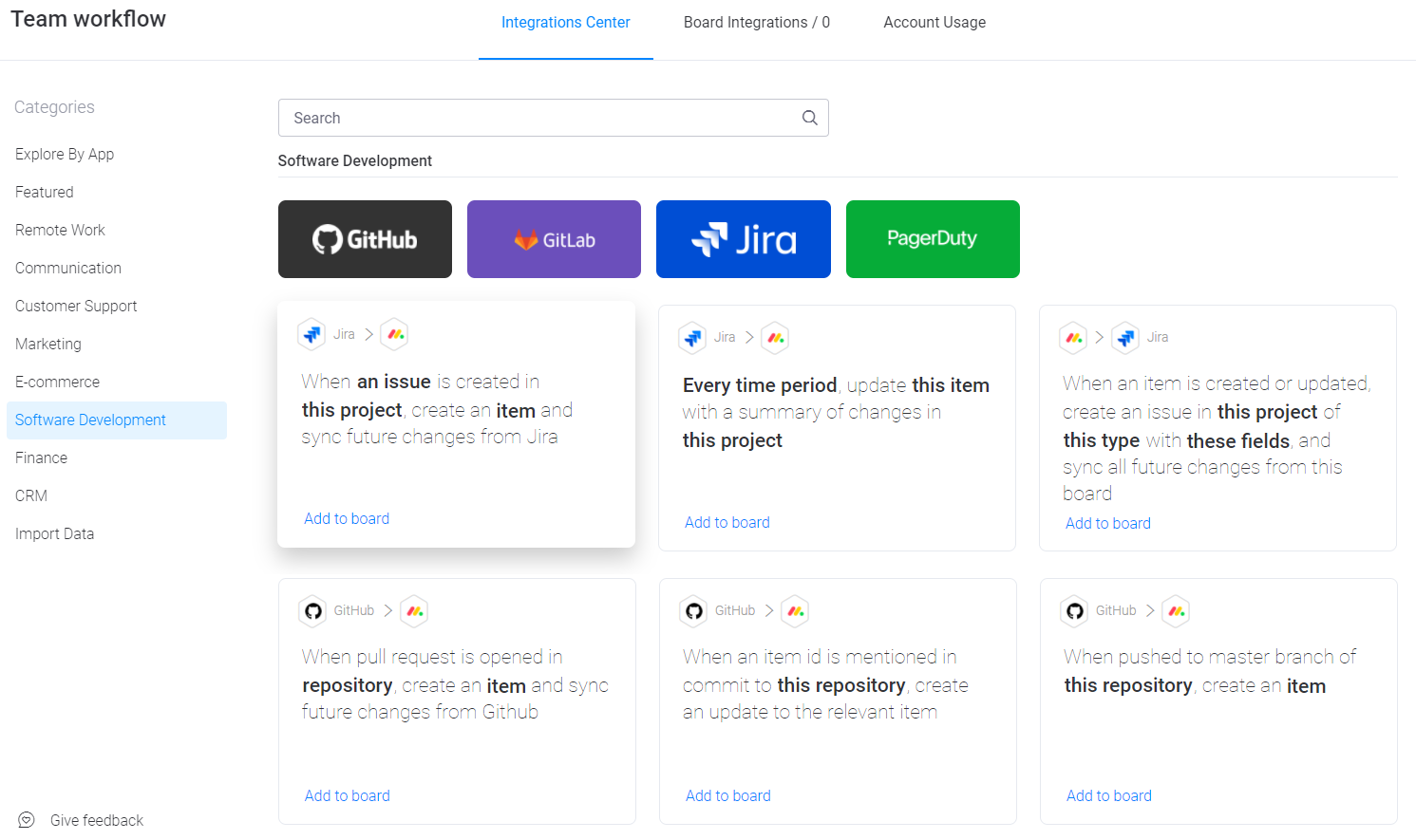Open the GitLab app tile
The height and width of the screenshot is (840, 1416).
tap(554, 239)
